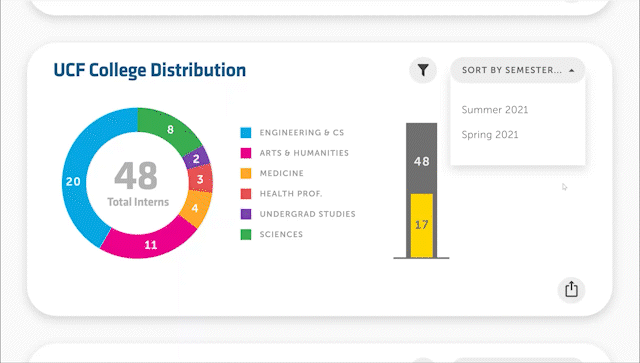Image resolution: width=640 pixels, height=363 pixels.
Task: Select Summer 2021 option
Action: pyautogui.click(x=495, y=110)
